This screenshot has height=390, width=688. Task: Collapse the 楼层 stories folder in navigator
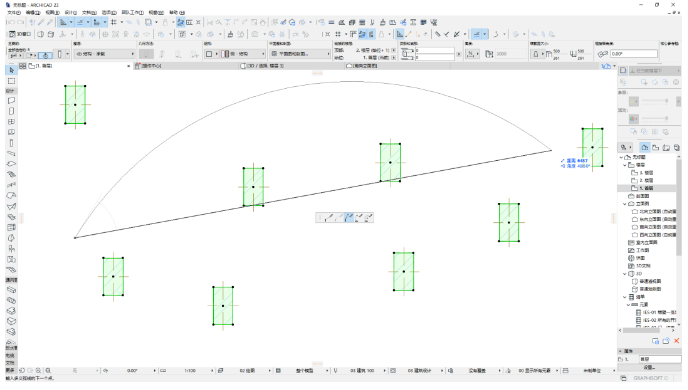click(625, 165)
